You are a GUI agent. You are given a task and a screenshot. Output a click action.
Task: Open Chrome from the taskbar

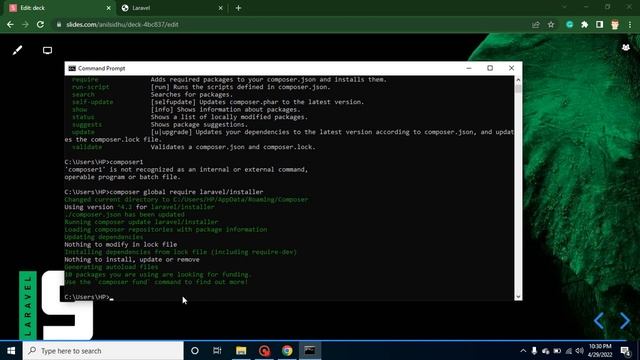click(x=287, y=351)
